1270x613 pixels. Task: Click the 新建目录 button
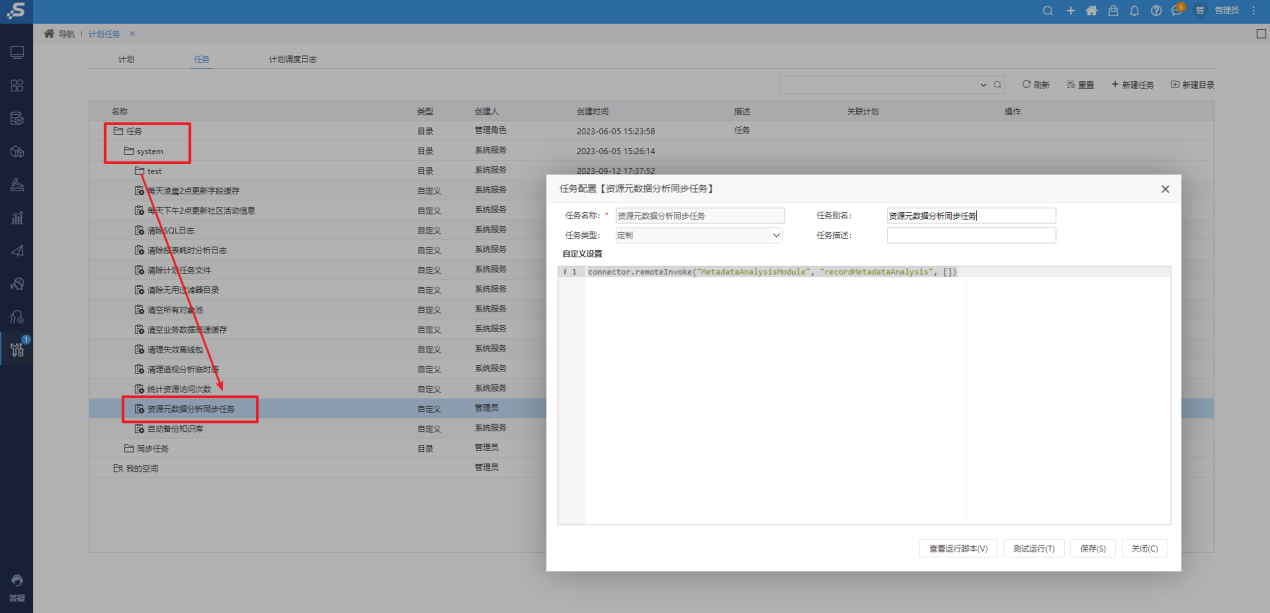[x=1192, y=85]
